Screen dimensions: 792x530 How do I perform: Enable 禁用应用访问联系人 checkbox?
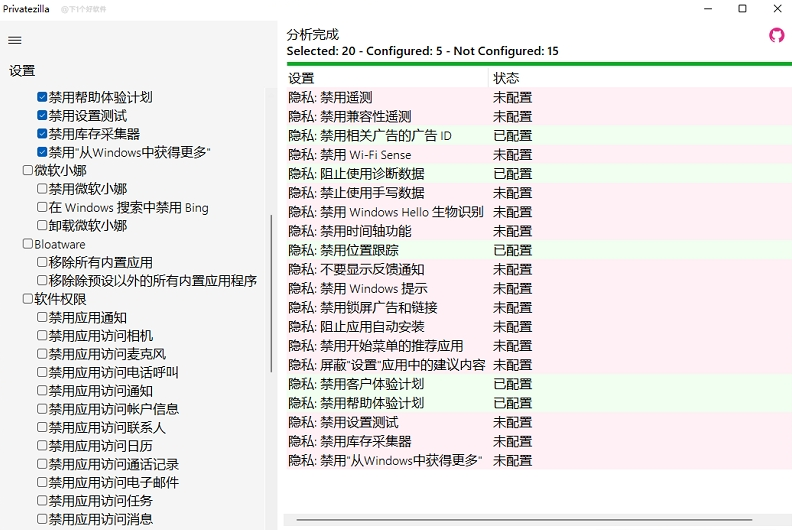42,427
